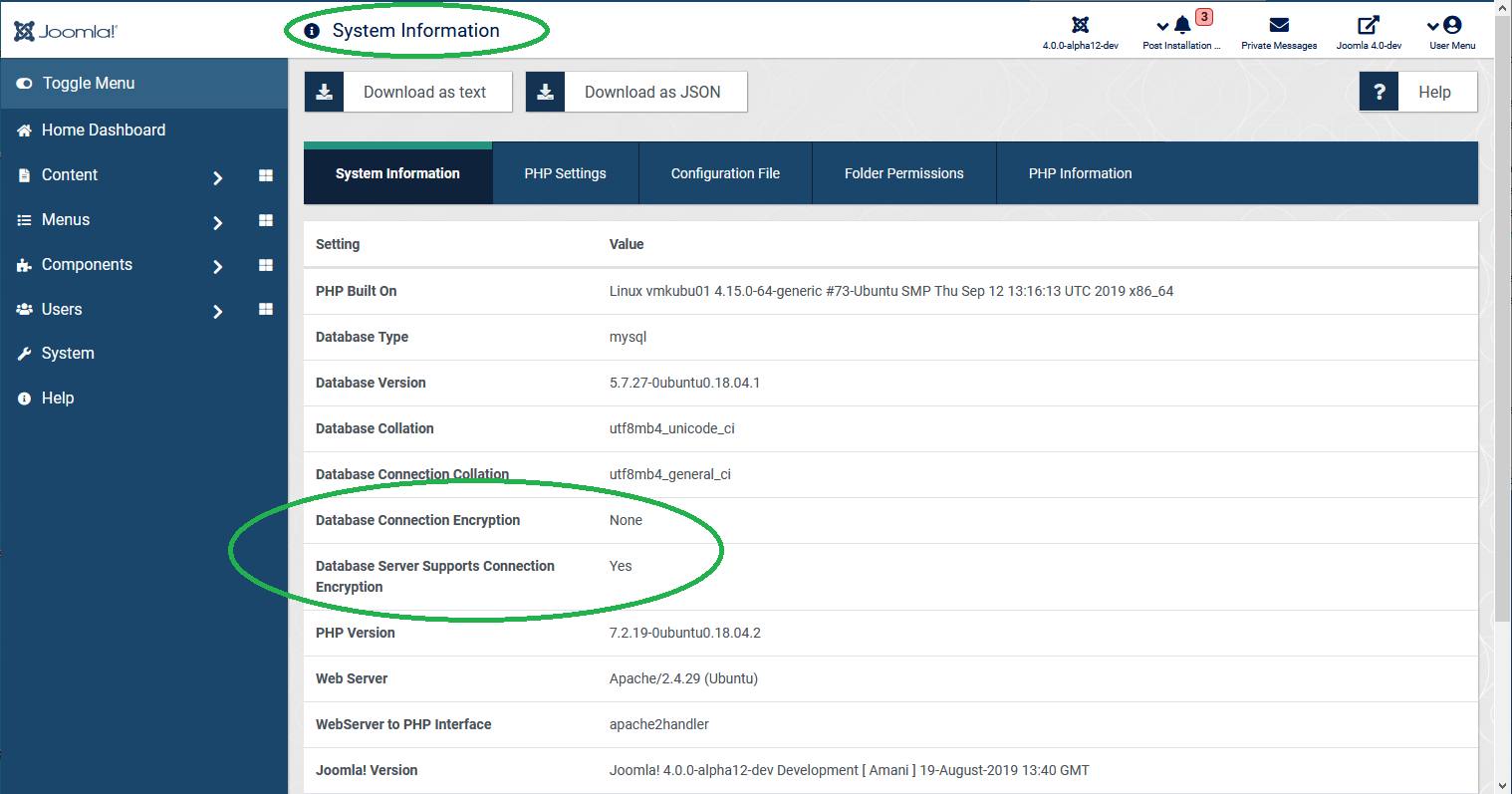The width and height of the screenshot is (1512, 794).
Task: Click the download icon on Download as text
Action: 325,92
